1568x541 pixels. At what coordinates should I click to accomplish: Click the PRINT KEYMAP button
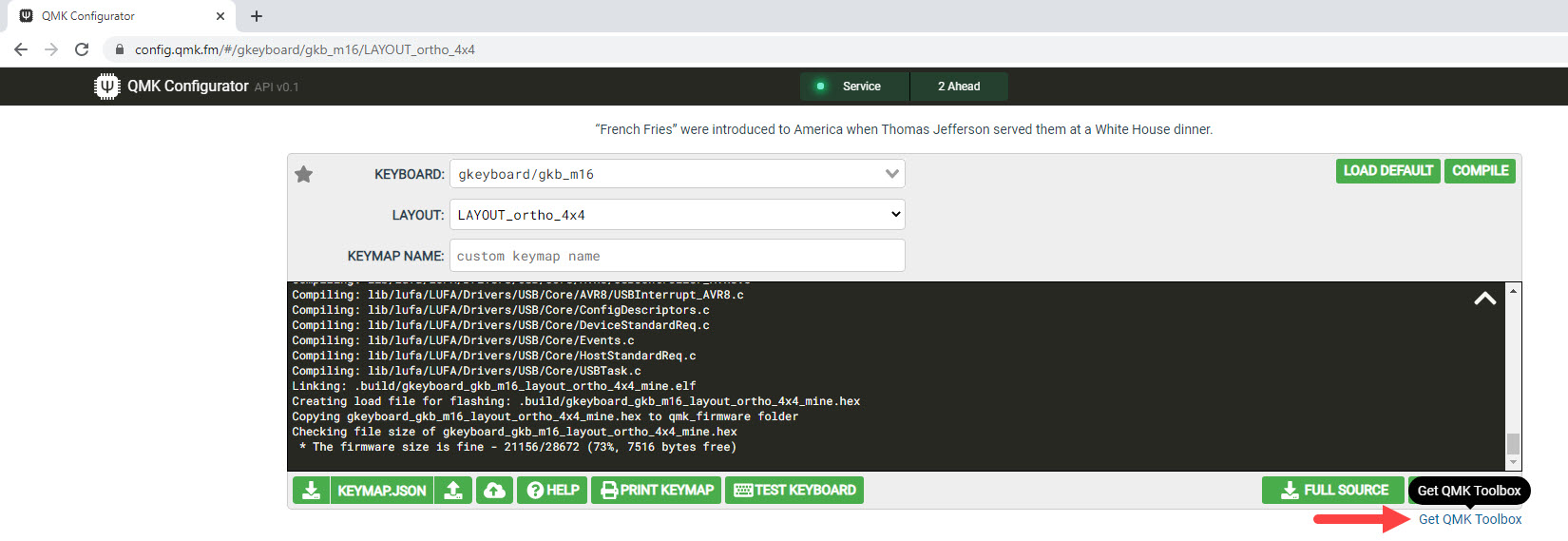tap(656, 491)
